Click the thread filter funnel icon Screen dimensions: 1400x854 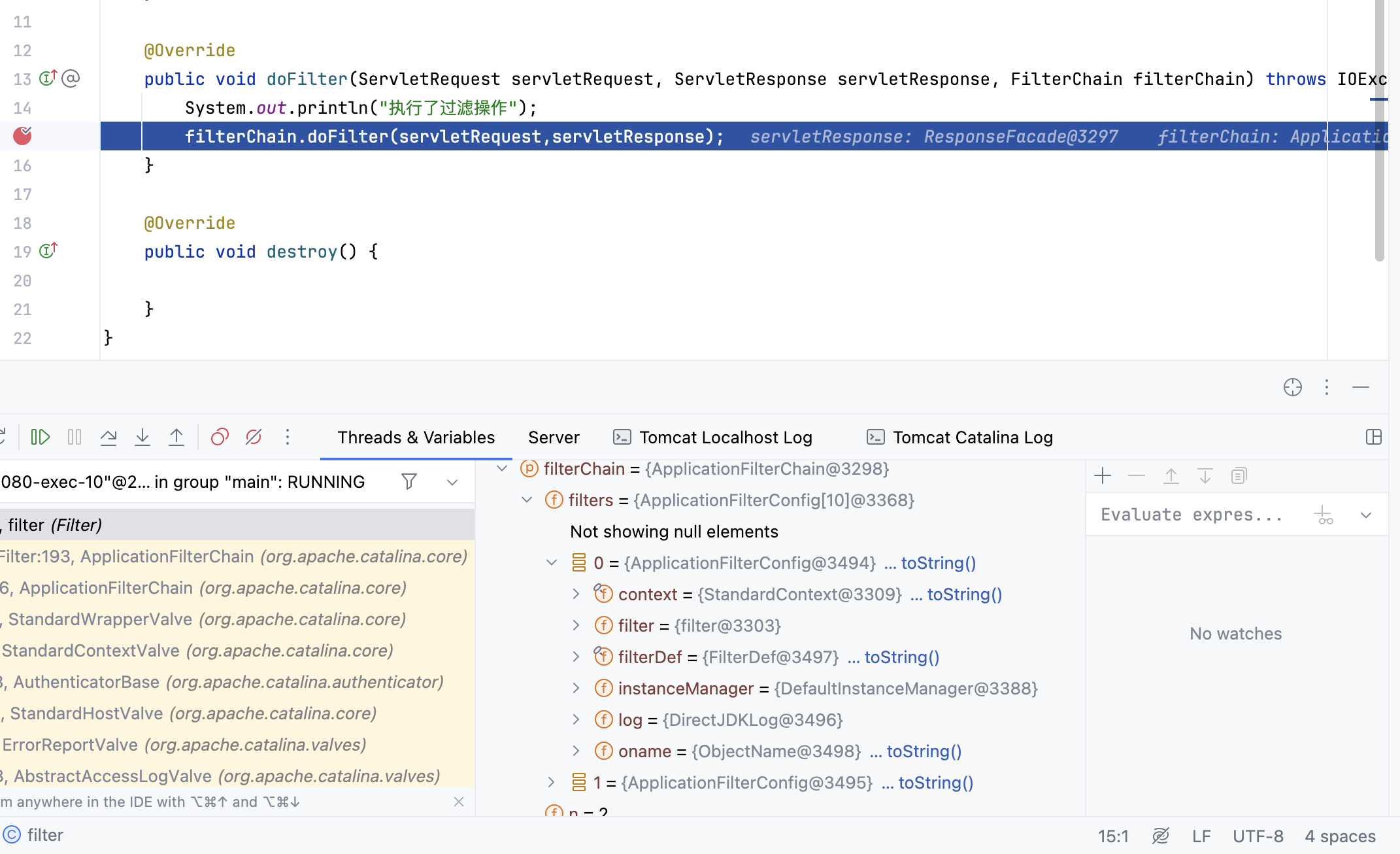click(x=409, y=482)
